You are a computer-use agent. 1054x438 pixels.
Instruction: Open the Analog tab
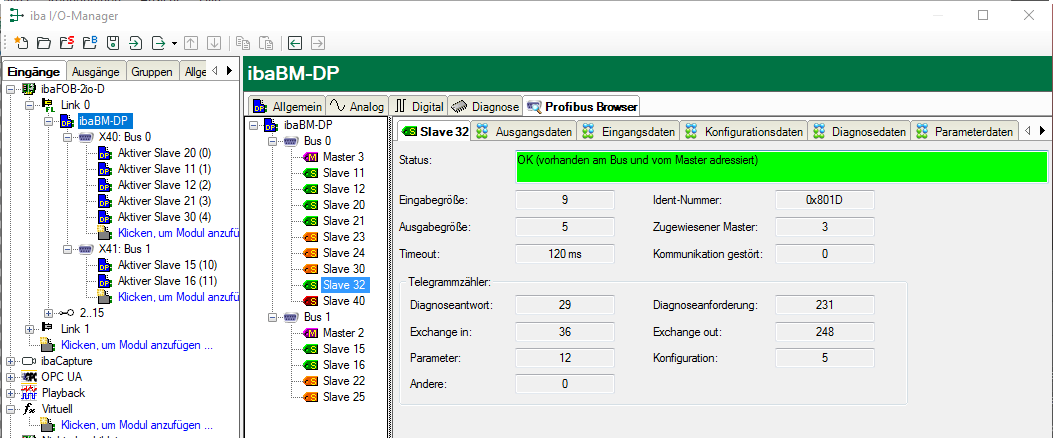click(358, 106)
